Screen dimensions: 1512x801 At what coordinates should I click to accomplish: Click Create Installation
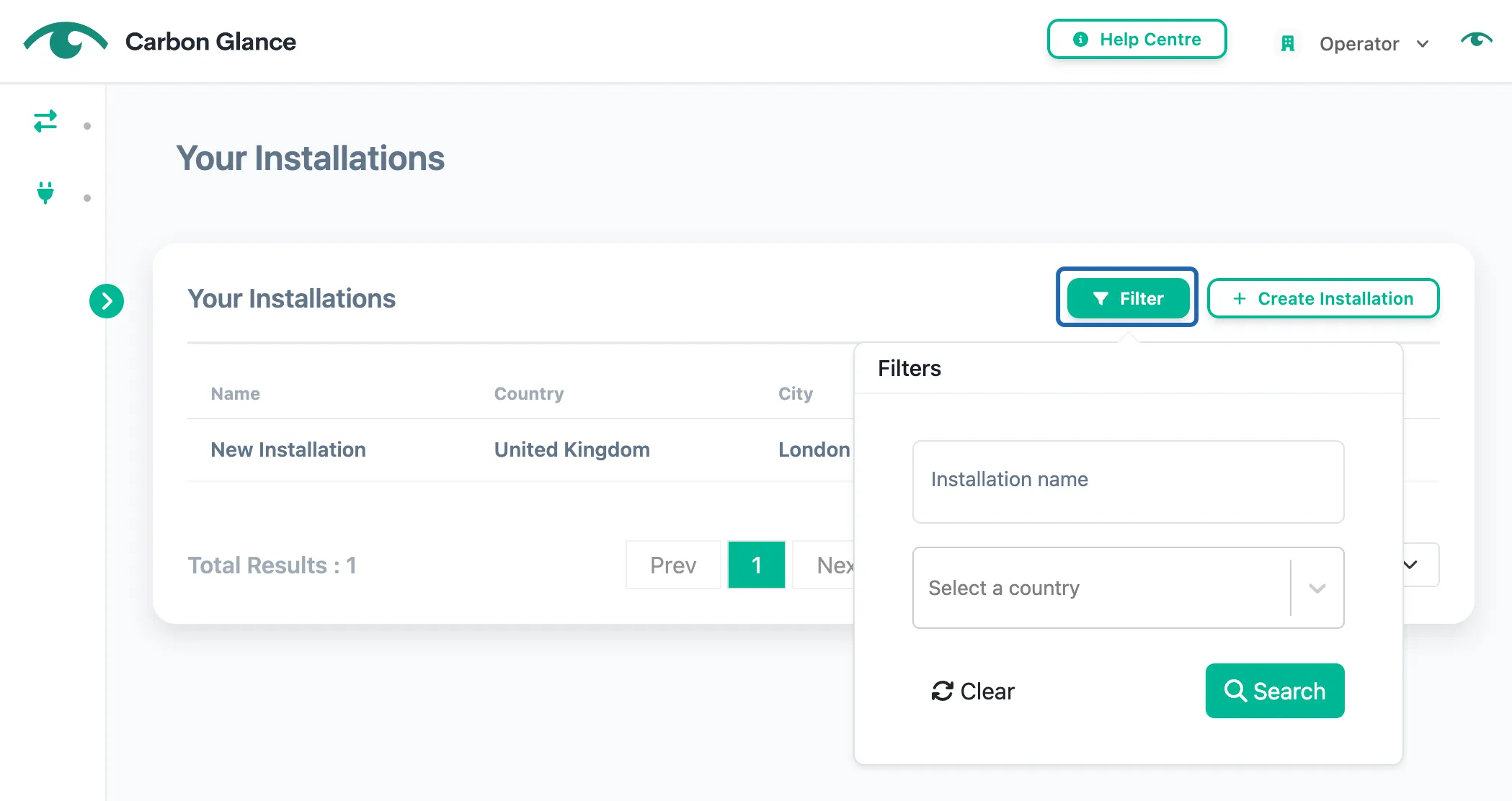(1323, 298)
